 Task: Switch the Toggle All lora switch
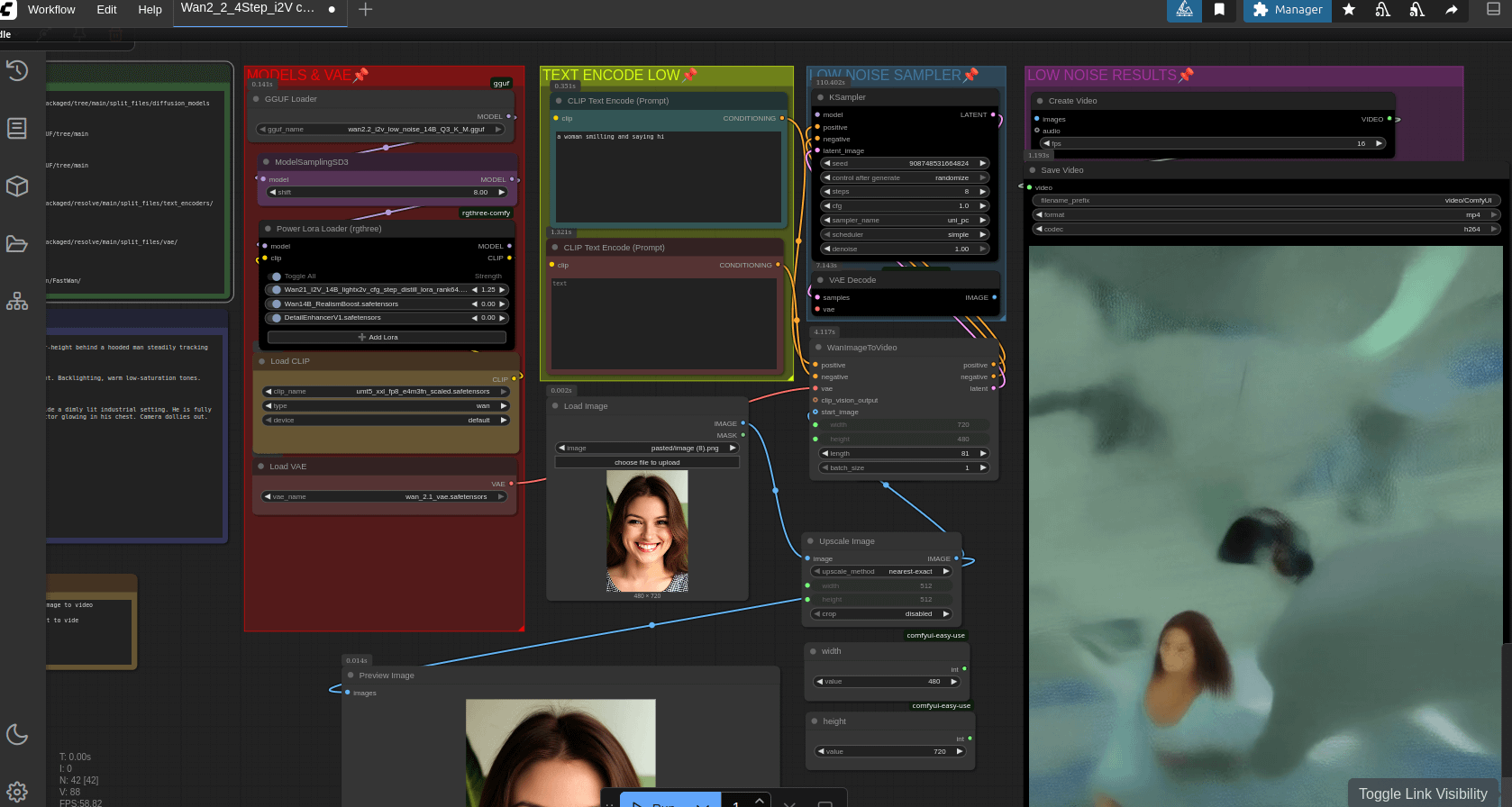(x=277, y=277)
